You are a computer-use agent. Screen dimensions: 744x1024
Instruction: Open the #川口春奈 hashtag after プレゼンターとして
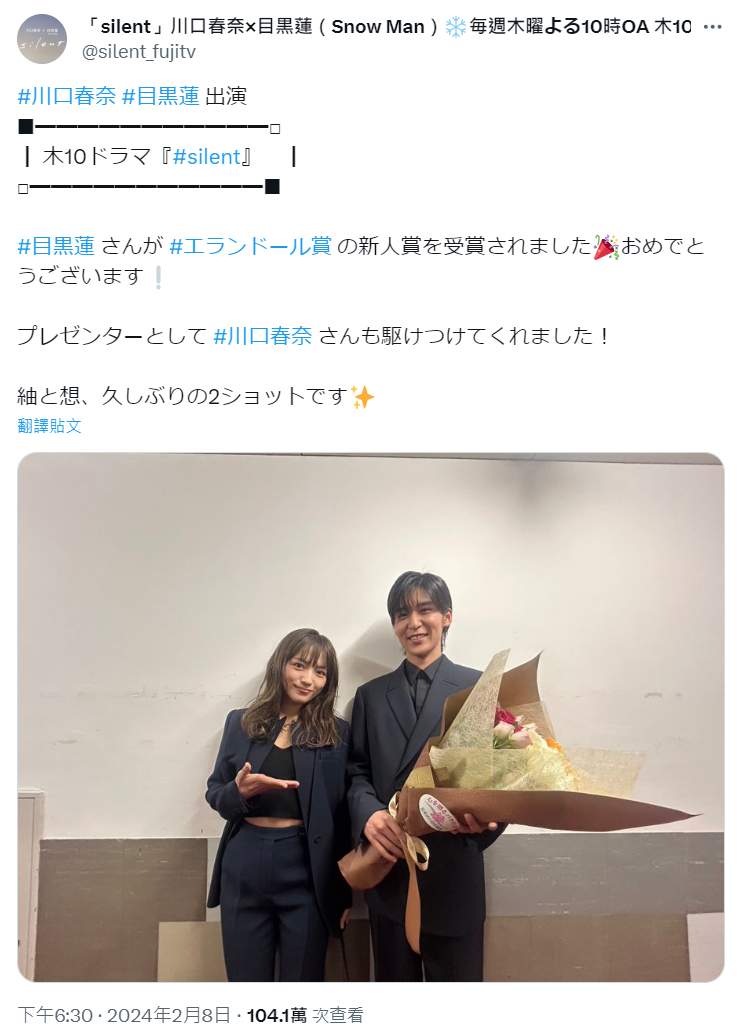[263, 336]
